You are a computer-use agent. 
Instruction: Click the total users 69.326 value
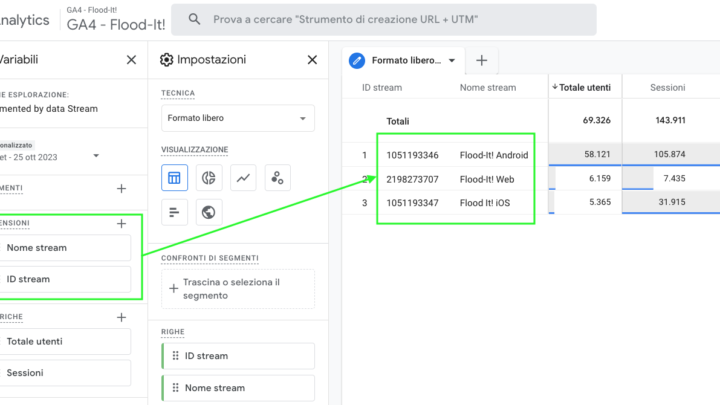click(x=596, y=120)
